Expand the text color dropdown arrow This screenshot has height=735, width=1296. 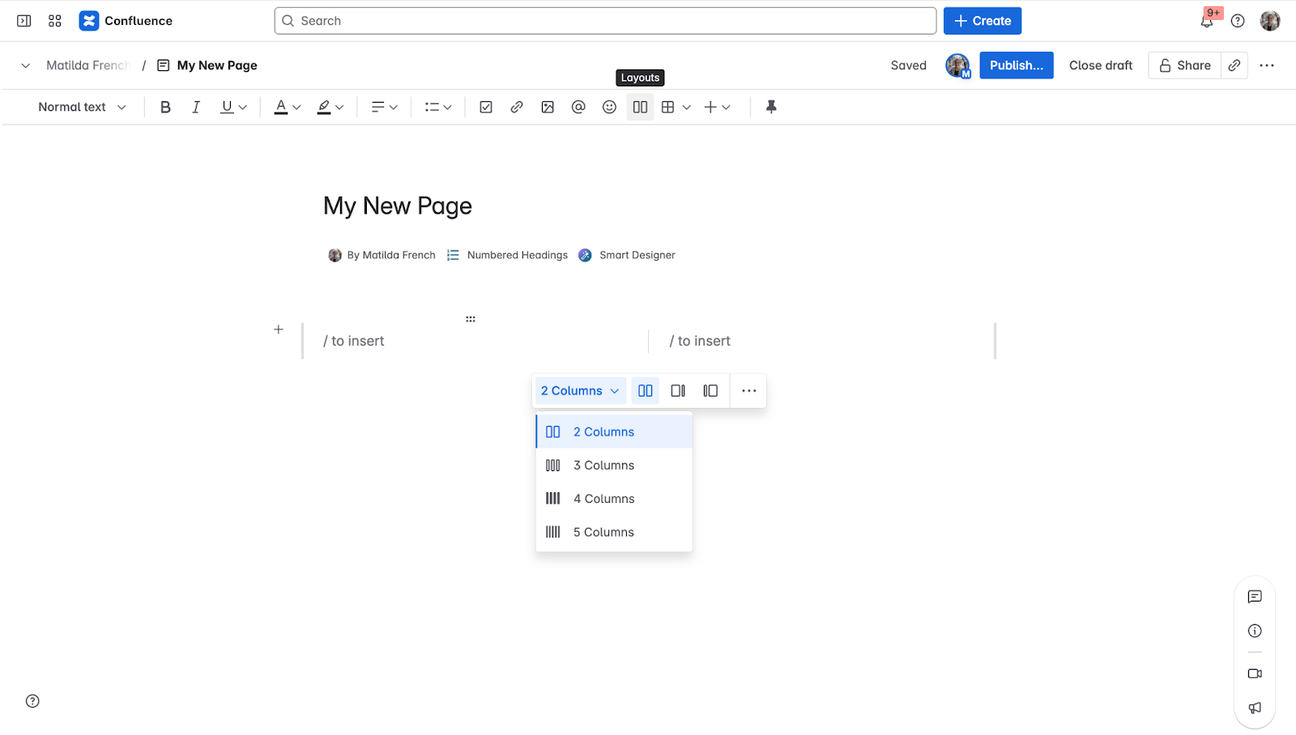pos(296,107)
